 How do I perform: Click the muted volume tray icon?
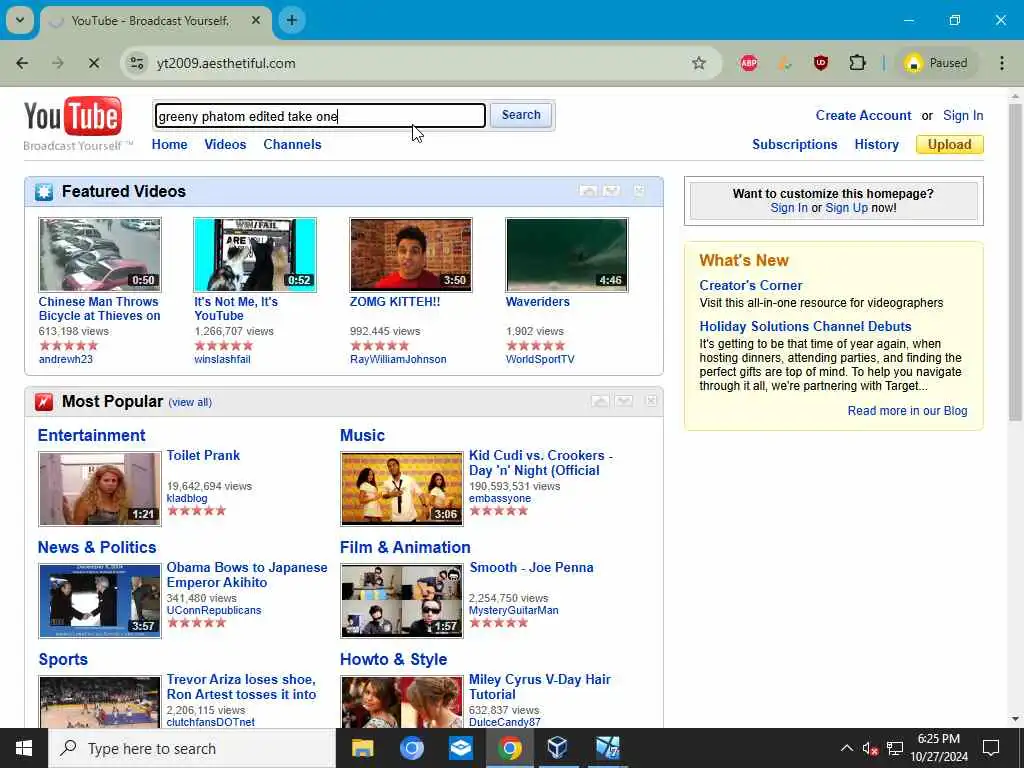pyautogui.click(x=870, y=748)
